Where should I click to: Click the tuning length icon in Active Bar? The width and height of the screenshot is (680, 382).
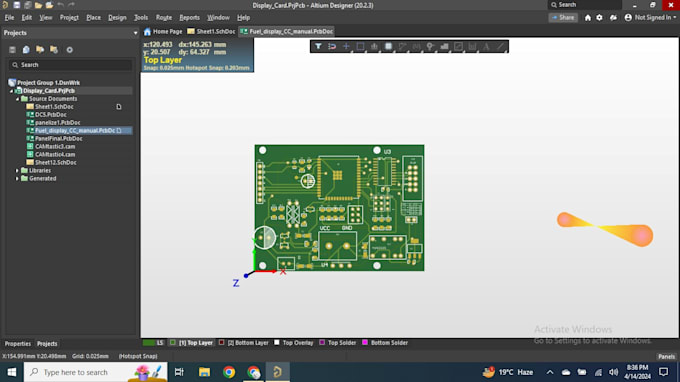point(416,46)
